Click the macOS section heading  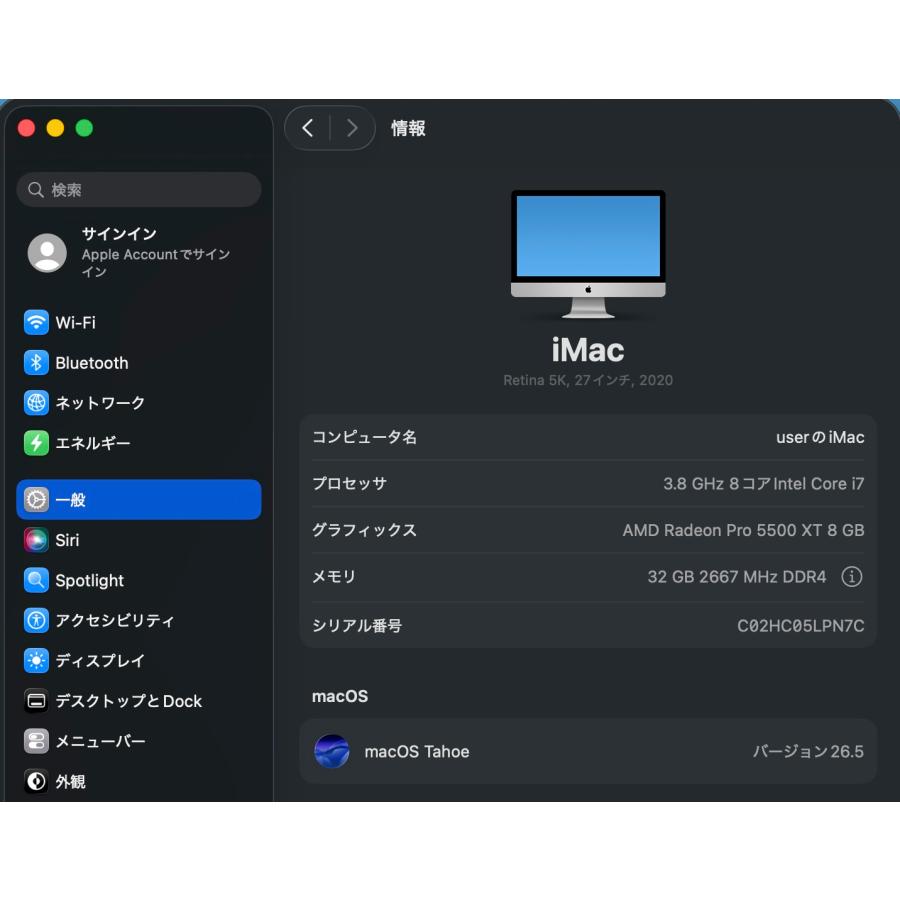click(x=340, y=696)
